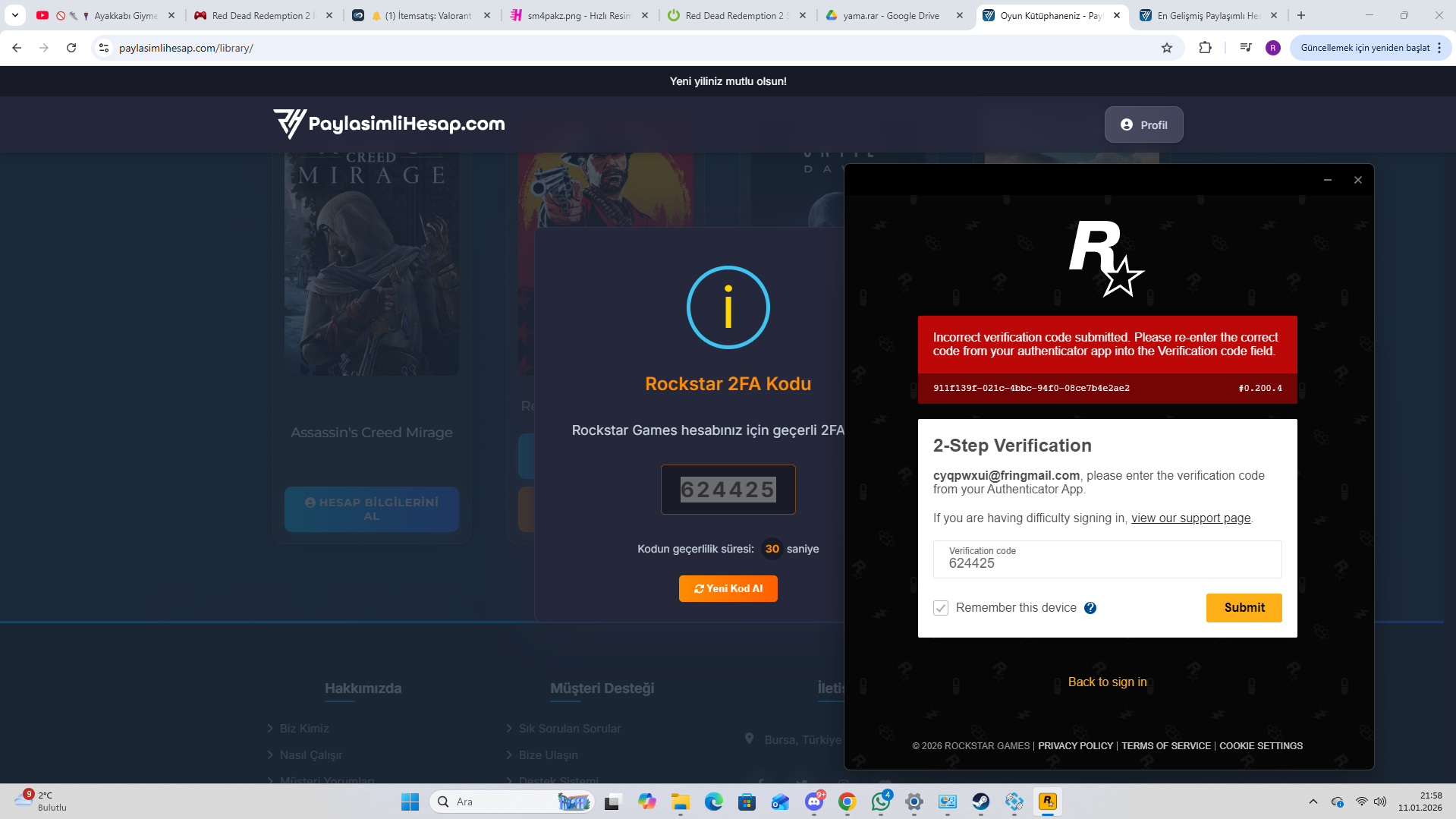The height and width of the screenshot is (819, 1456).
Task: Reload the current page
Action: (x=71, y=48)
